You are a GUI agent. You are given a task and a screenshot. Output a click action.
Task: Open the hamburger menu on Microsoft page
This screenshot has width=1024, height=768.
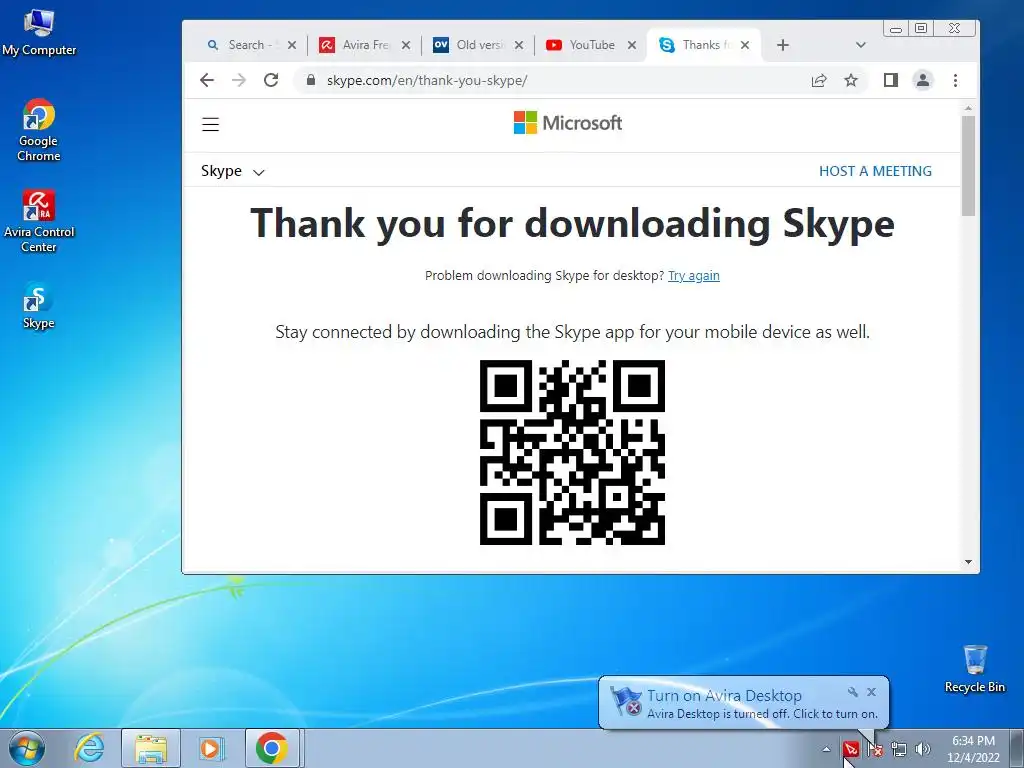210,124
